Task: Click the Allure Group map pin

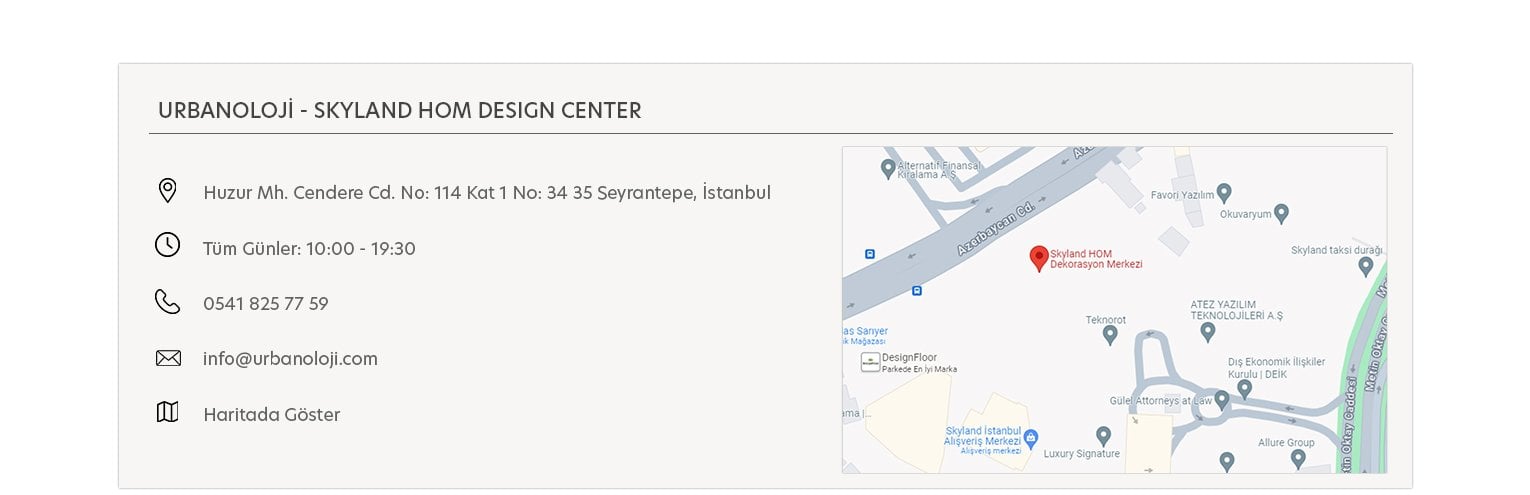Action: pyautogui.click(x=1298, y=459)
